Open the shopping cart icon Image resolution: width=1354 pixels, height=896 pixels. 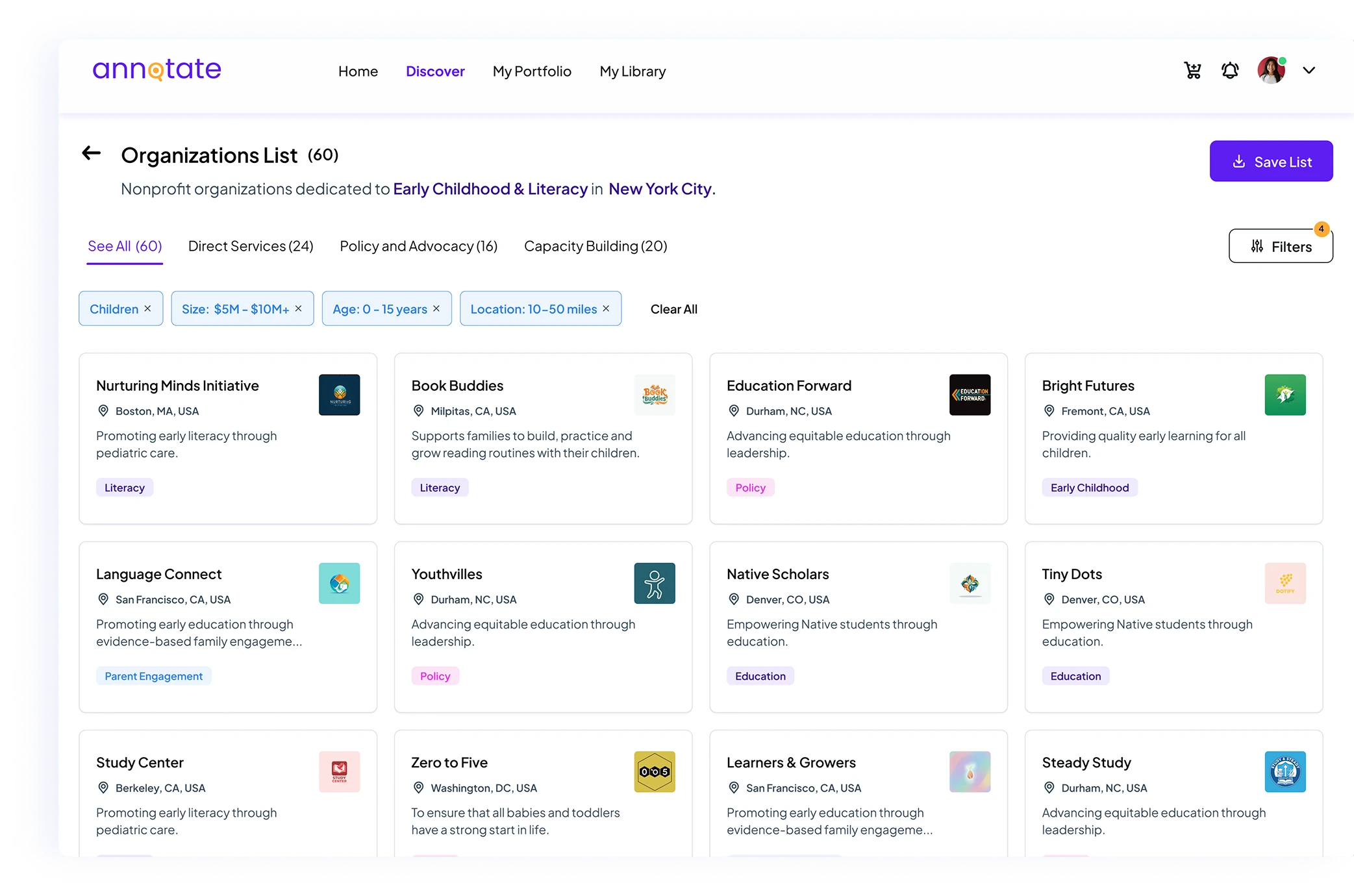click(1192, 71)
